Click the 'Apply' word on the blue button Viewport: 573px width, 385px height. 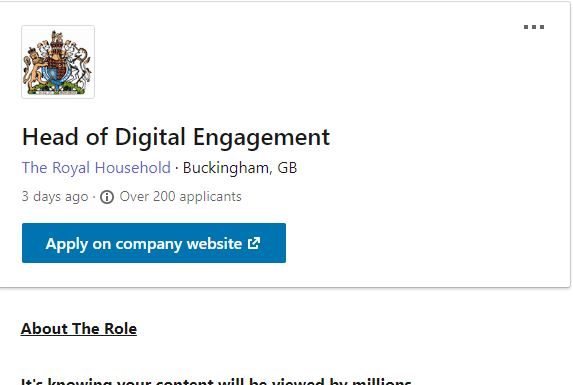67,244
